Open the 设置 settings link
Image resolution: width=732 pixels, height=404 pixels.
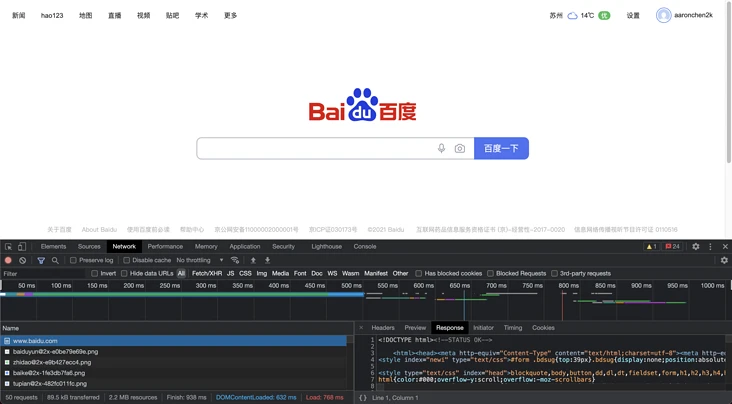coord(633,15)
